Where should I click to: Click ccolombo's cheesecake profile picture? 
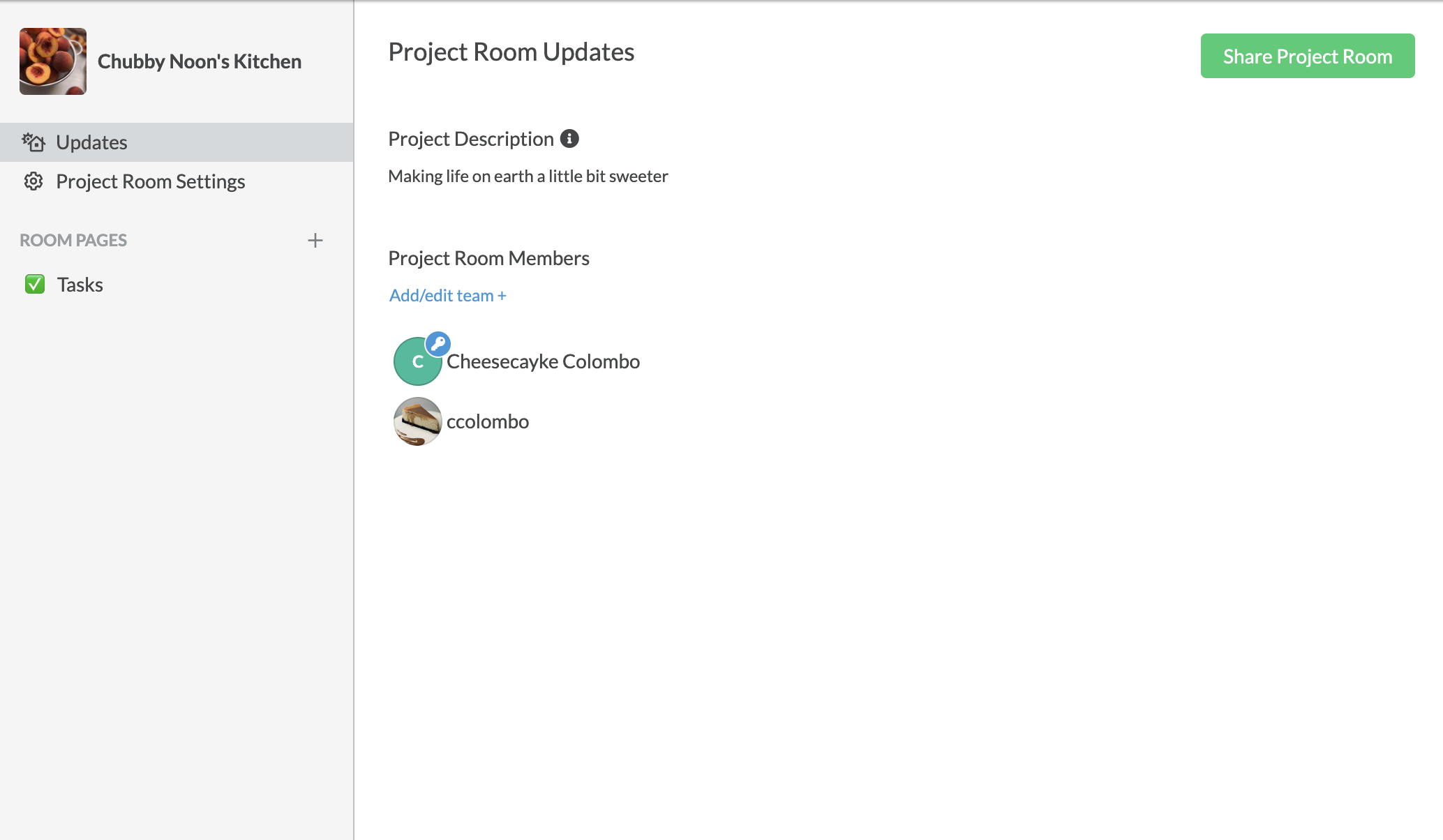pyautogui.click(x=418, y=421)
